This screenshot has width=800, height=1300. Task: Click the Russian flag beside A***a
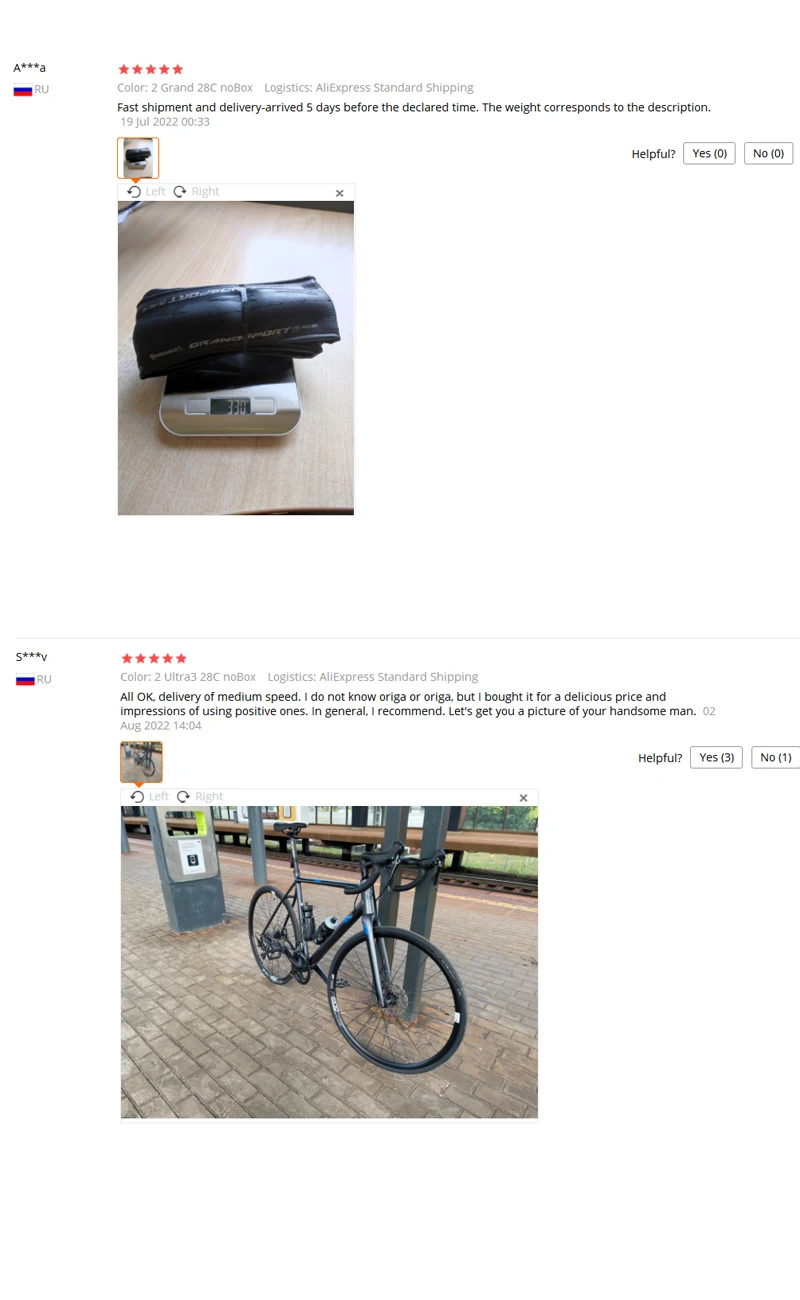(22, 90)
